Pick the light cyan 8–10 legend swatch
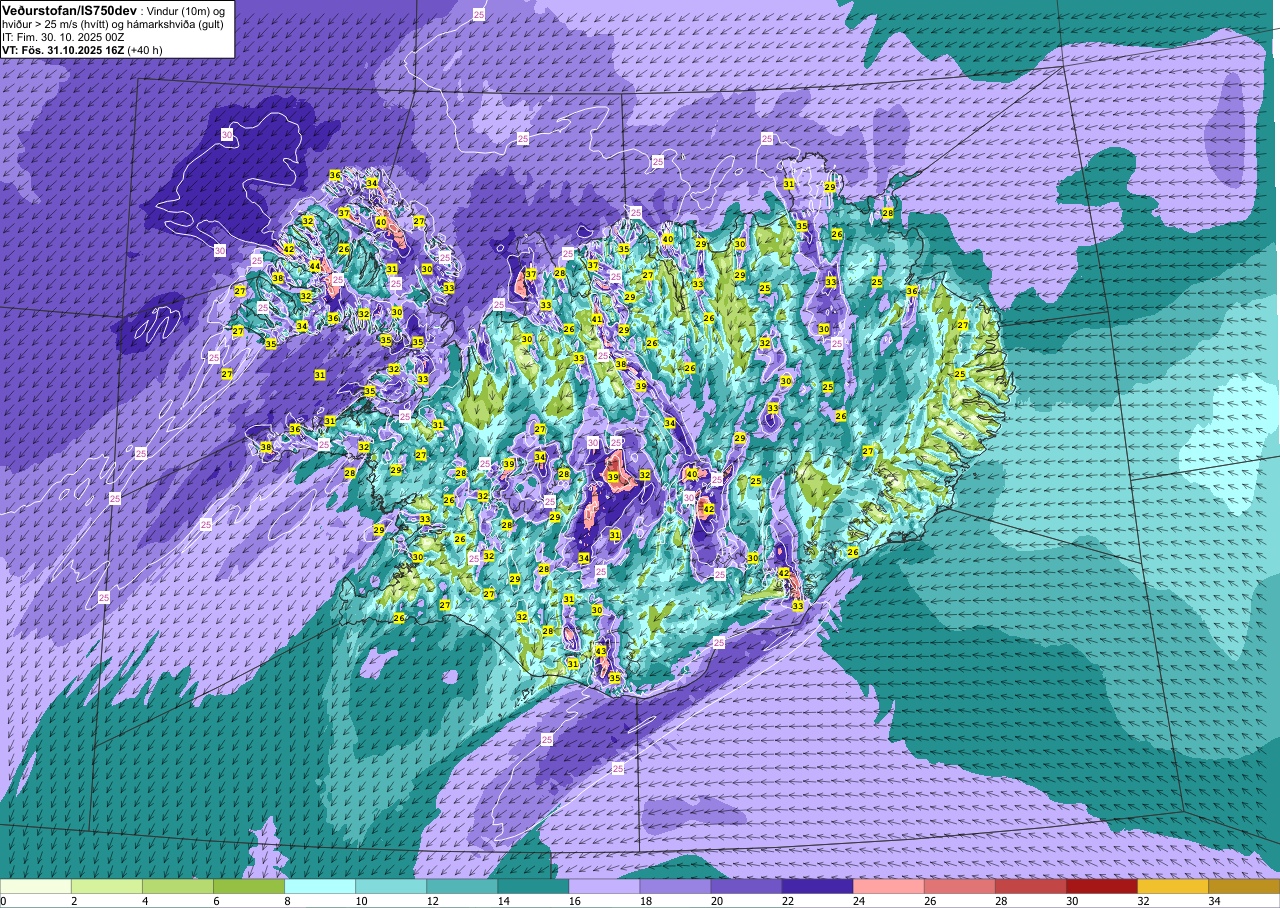1280x908 pixels. click(320, 886)
